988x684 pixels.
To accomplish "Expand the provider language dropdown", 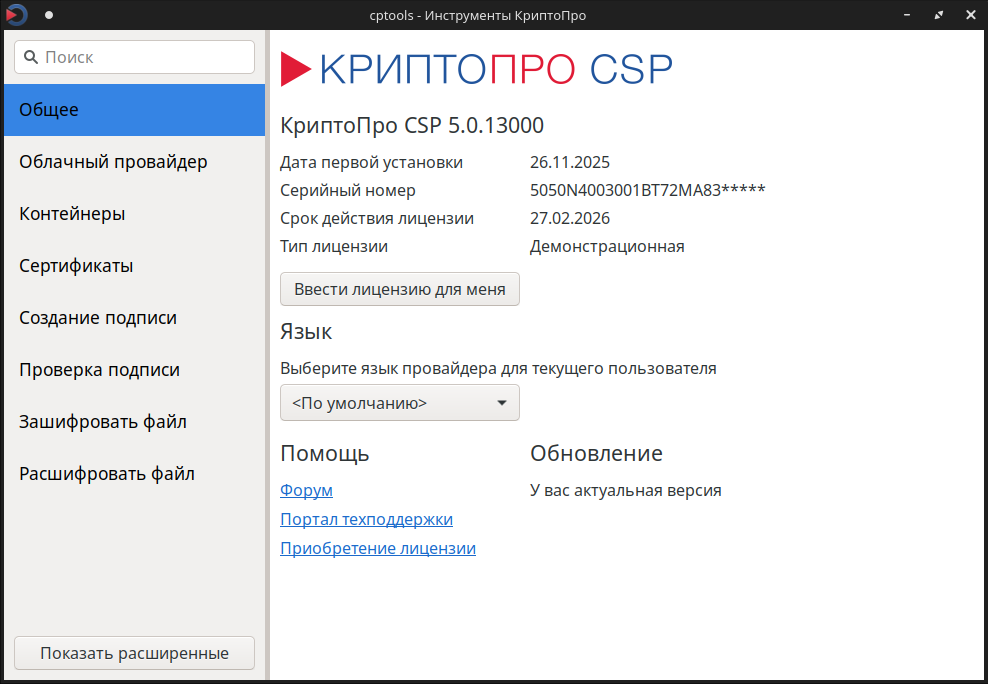I will click(400, 403).
